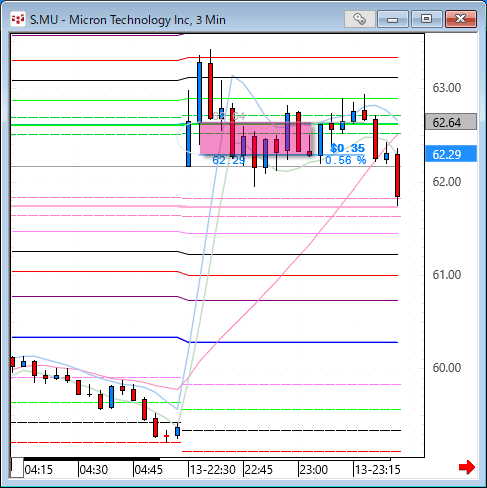Maximize the S.MU chart window
Viewport: 487px width, 488px height.
[427, 19]
